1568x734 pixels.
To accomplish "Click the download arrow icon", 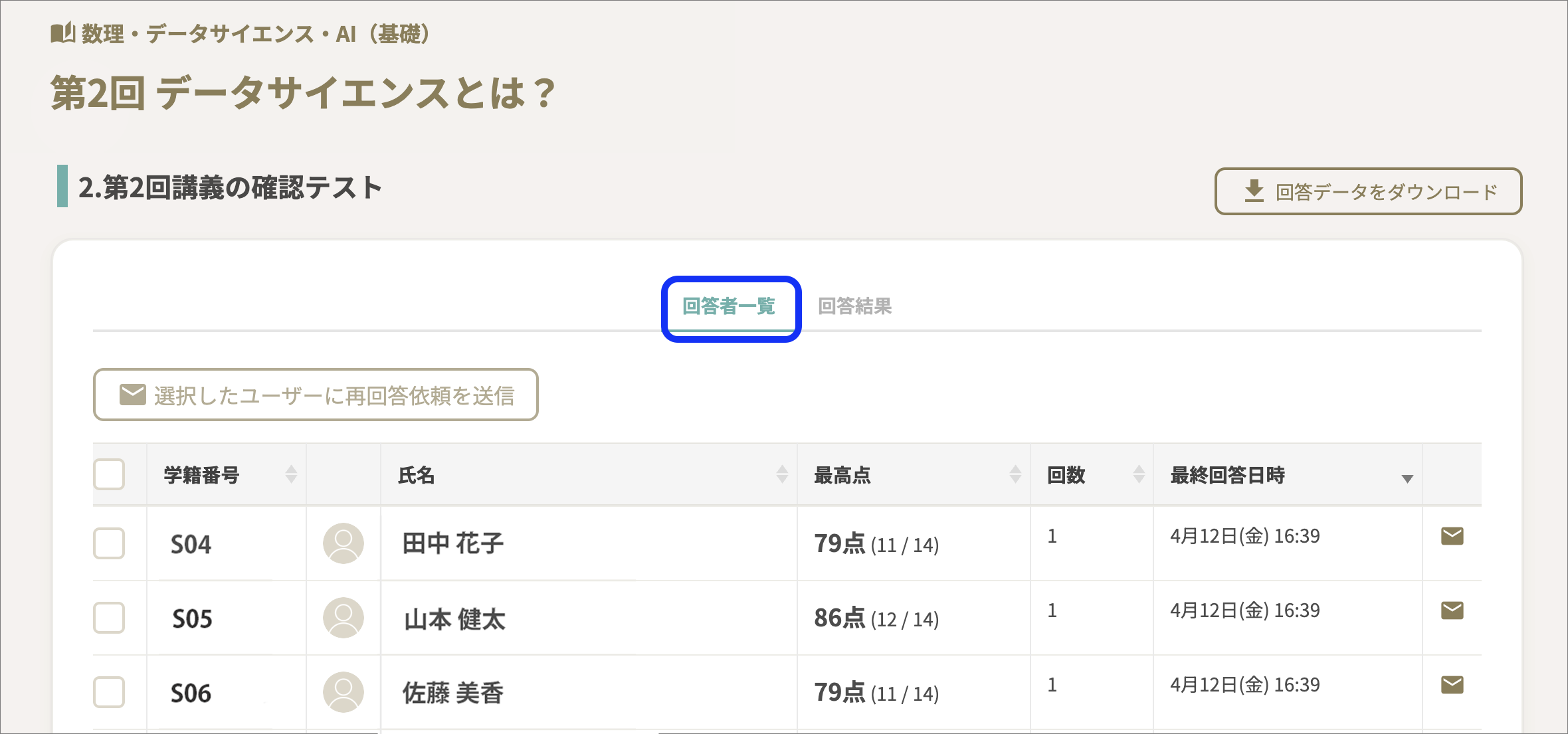I will pos(1254,191).
